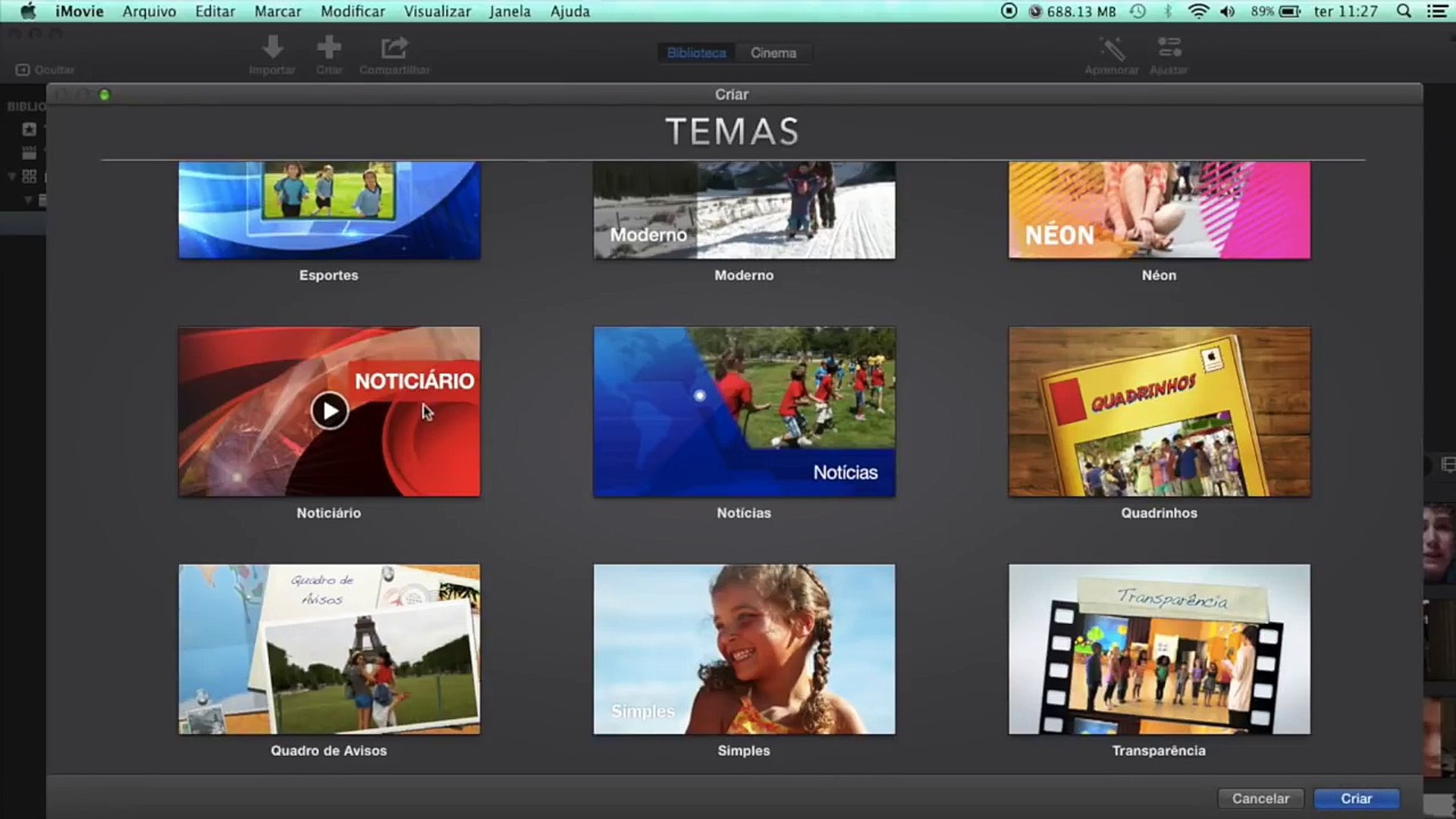Click the Ajustar sliders icon
Screen dimensions: 1456x819
pos(1169,55)
